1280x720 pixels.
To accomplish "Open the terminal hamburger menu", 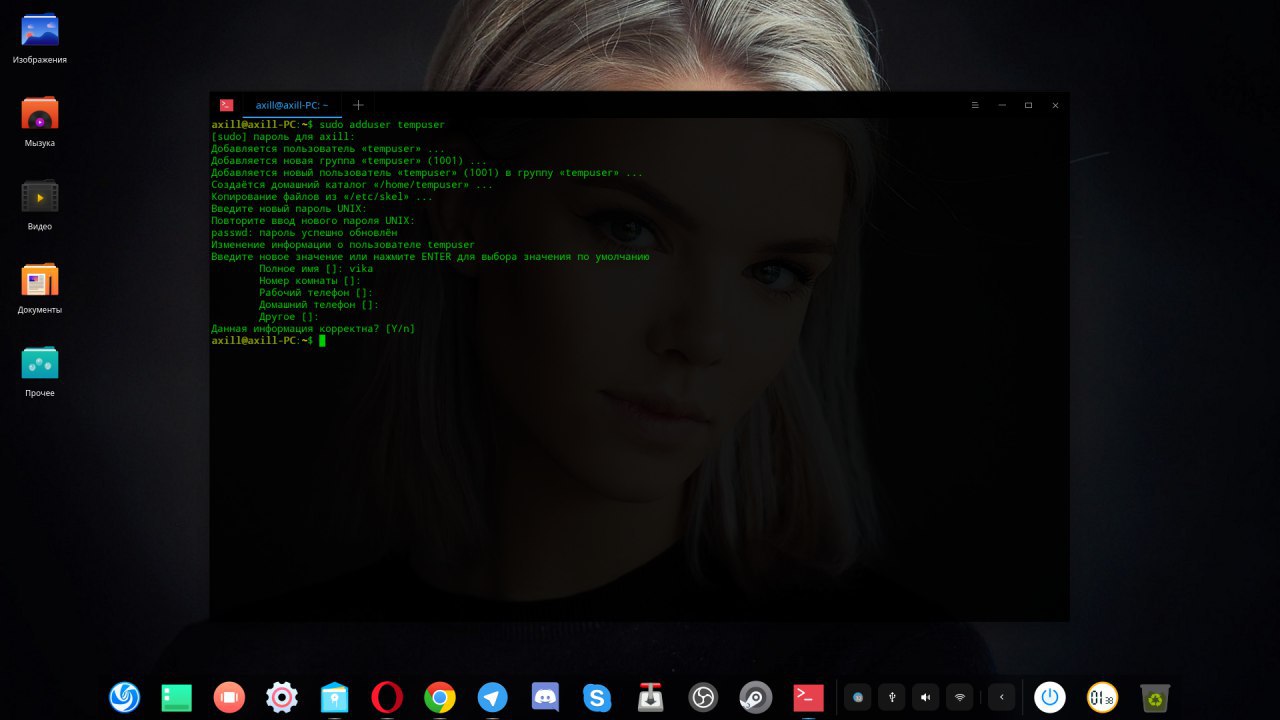I will click(x=975, y=105).
